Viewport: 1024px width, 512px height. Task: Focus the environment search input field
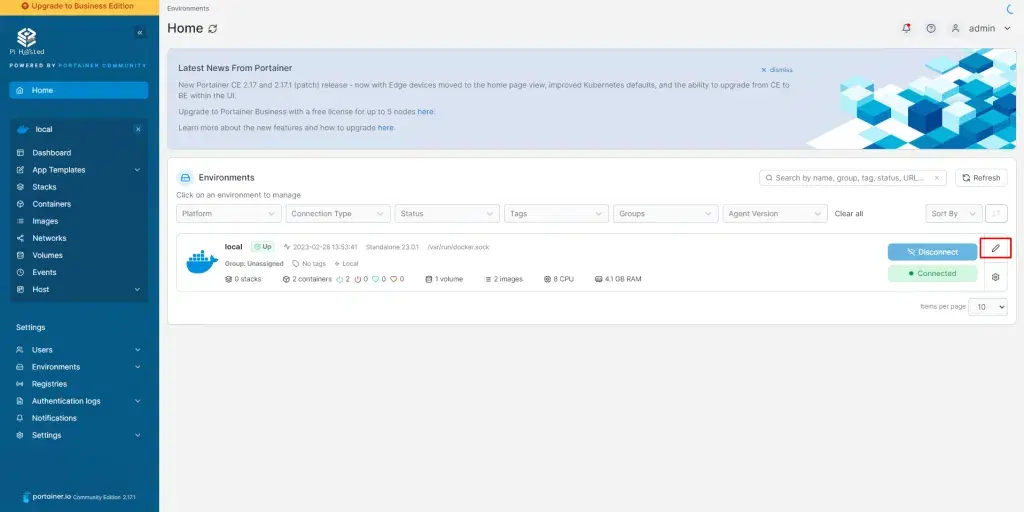point(852,178)
